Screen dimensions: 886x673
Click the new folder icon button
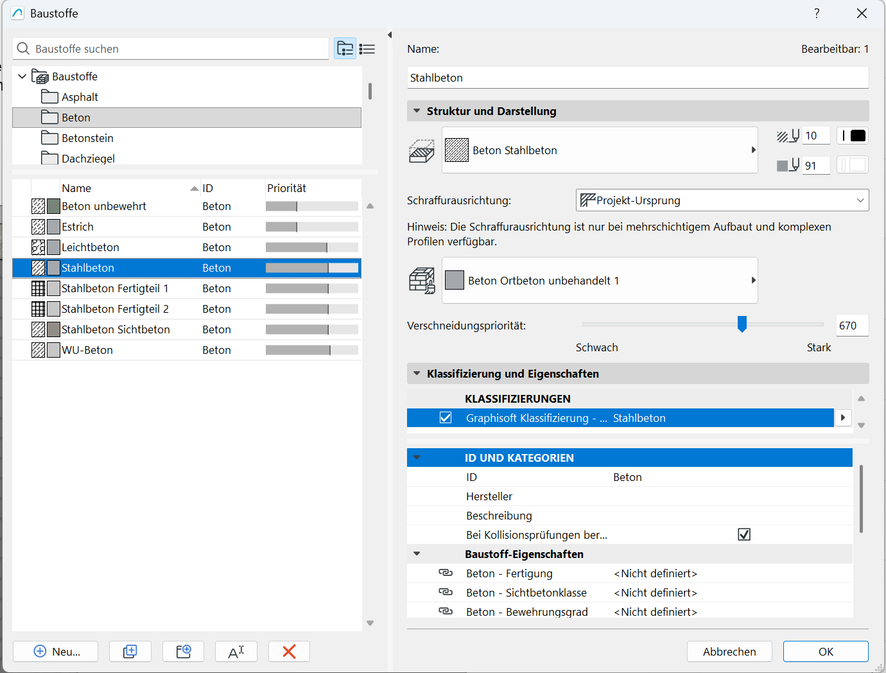(183, 652)
